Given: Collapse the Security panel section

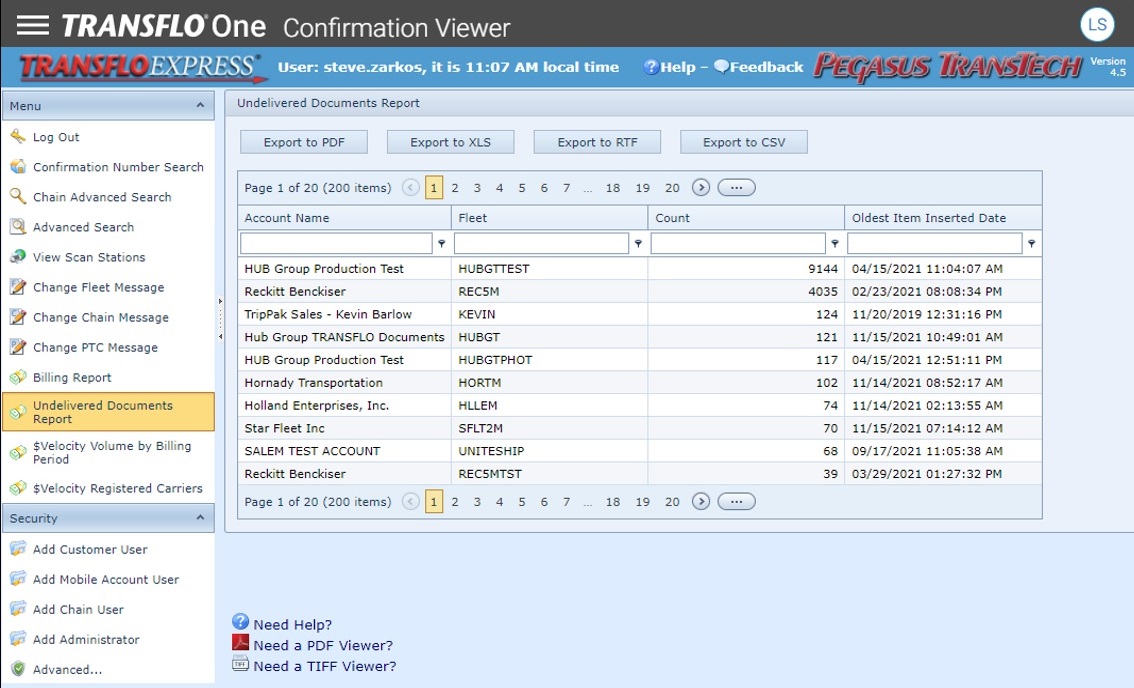Looking at the screenshot, I should pos(200,518).
